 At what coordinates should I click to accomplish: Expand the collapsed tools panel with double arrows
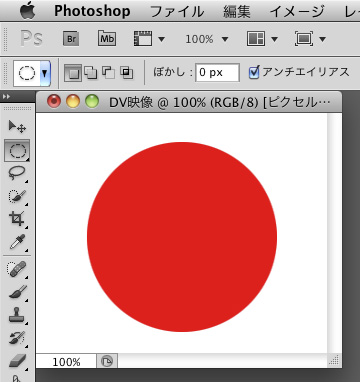pyautogui.click(x=6, y=97)
